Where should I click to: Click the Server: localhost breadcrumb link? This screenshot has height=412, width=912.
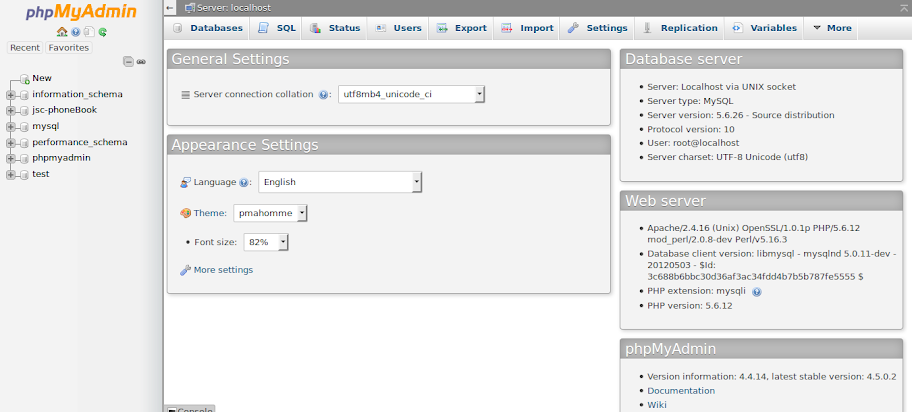coord(234,8)
